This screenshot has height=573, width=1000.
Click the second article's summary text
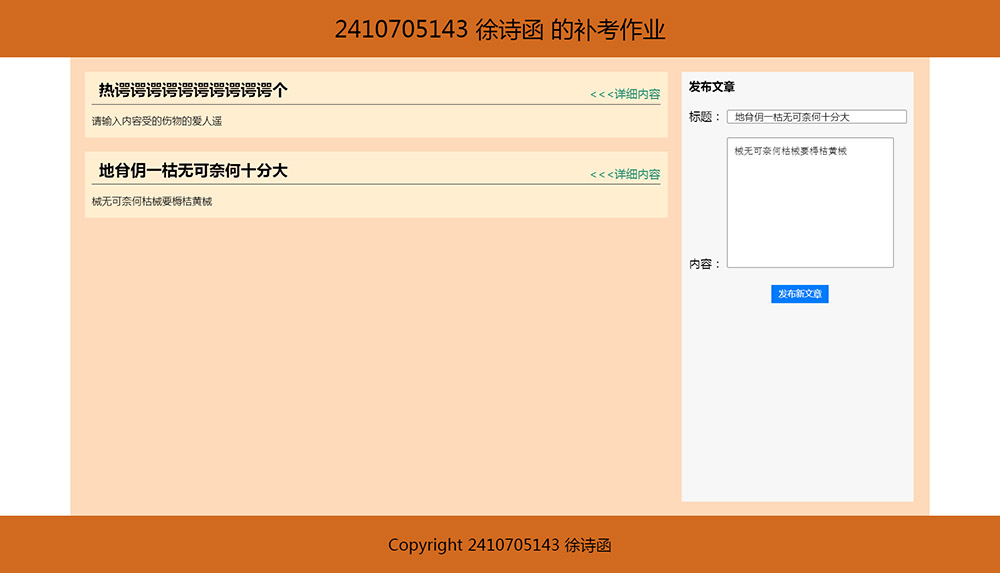click(x=152, y=201)
